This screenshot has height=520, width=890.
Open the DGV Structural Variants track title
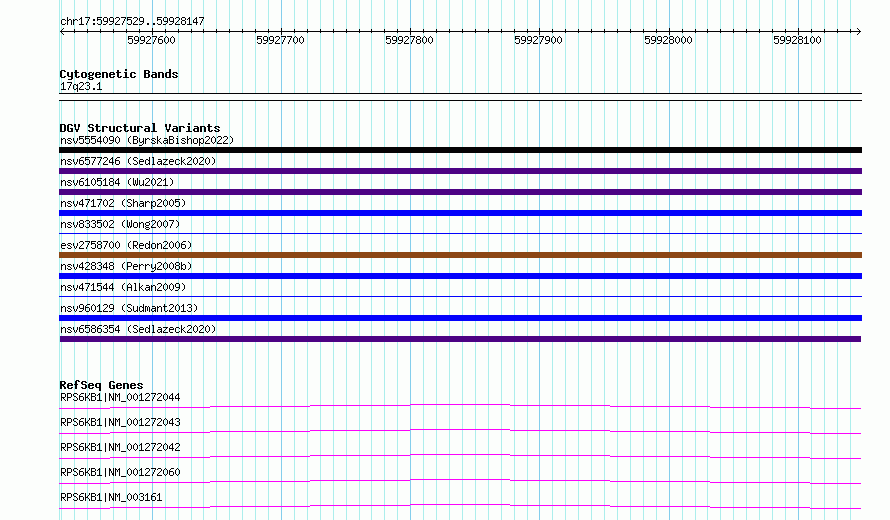click(x=140, y=128)
